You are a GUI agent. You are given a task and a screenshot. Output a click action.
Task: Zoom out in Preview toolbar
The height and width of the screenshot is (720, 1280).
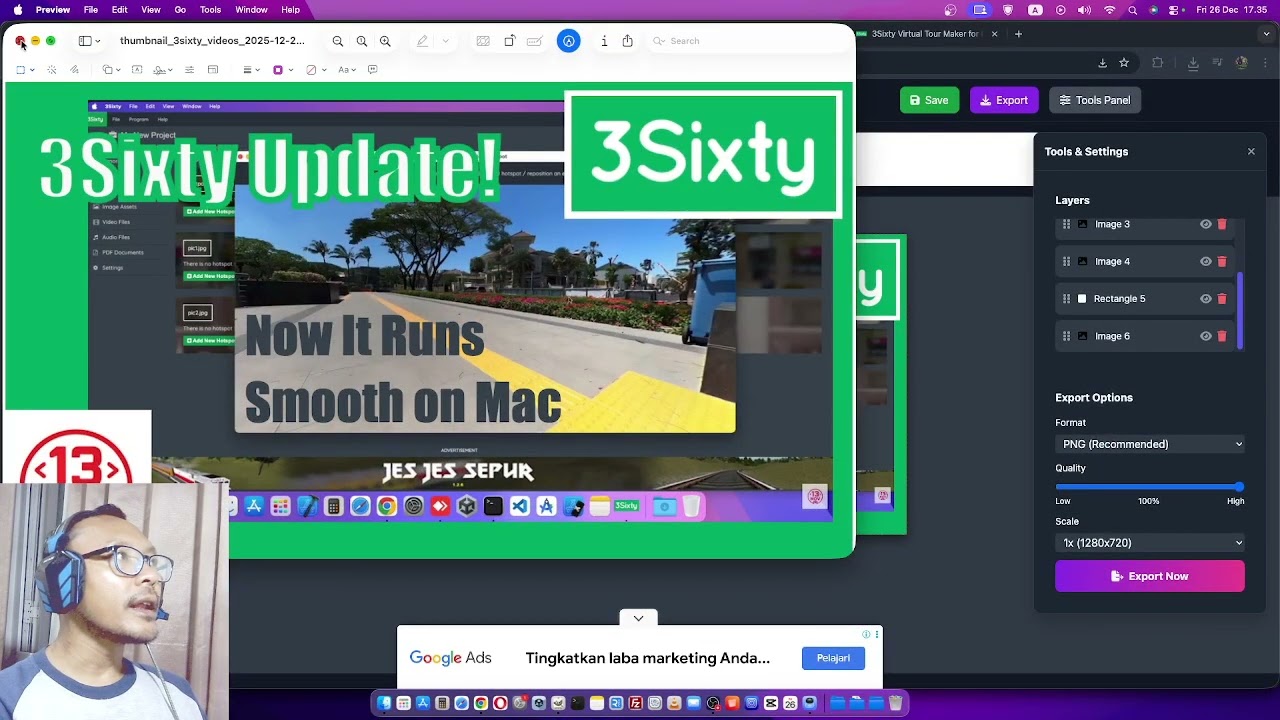click(338, 41)
